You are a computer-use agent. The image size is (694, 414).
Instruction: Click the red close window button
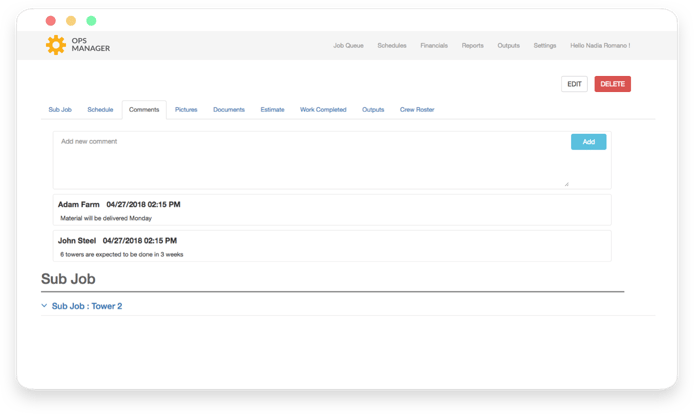click(51, 21)
